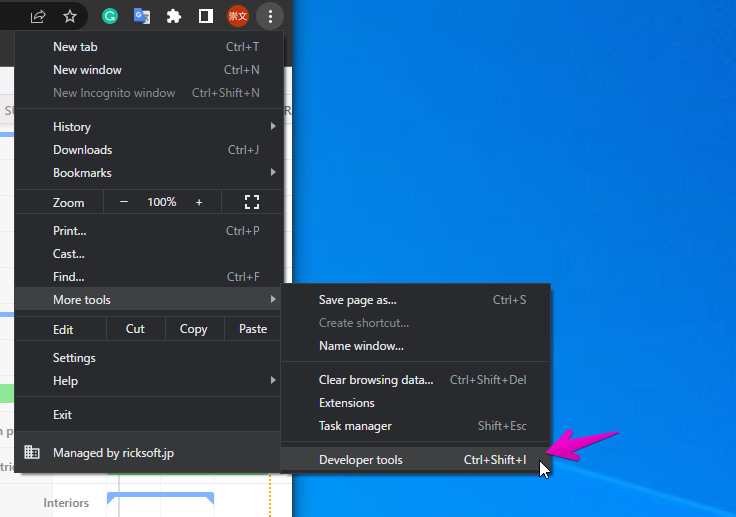
Task: Toggle the browser side panel icon
Action: 205,16
